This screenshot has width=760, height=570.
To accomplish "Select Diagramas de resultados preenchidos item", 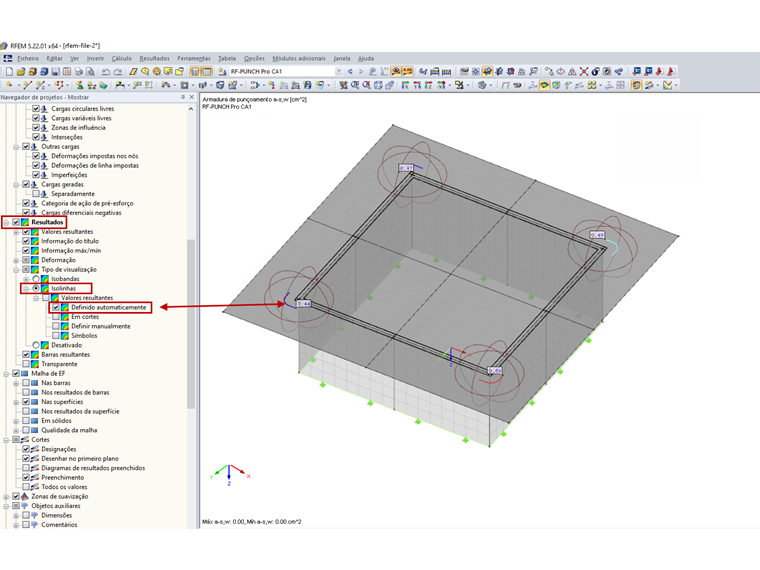I will 93,468.
